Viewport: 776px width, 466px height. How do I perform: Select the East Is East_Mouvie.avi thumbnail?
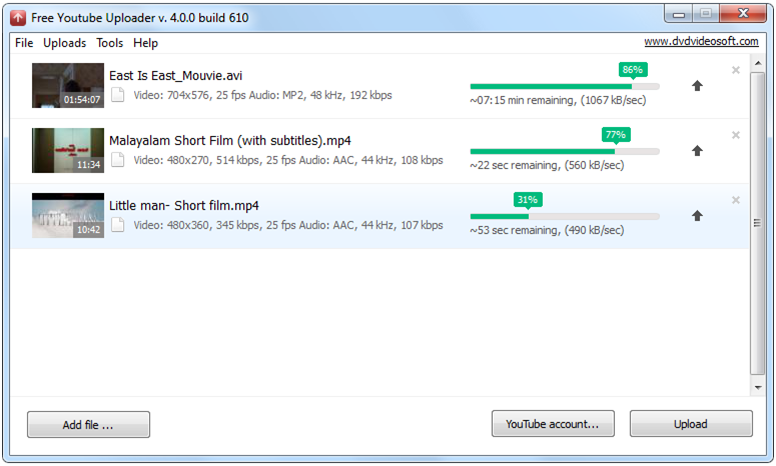pyautogui.click(x=68, y=85)
